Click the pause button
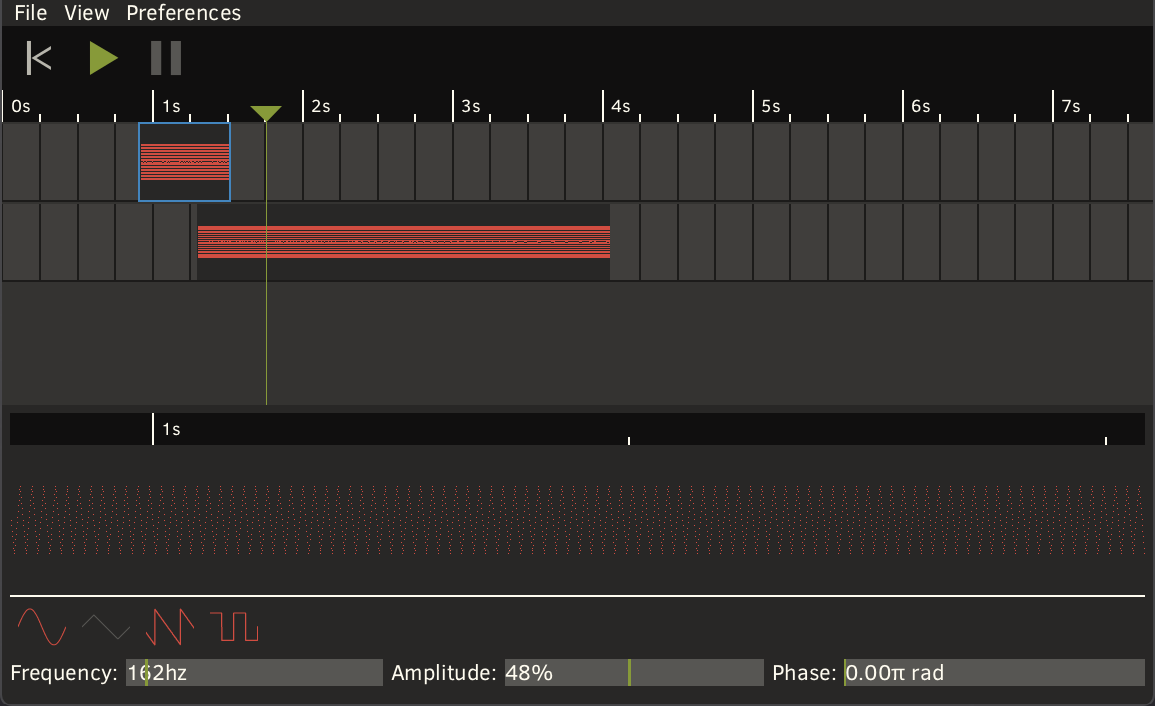Viewport: 1155px width, 706px height. [165, 58]
